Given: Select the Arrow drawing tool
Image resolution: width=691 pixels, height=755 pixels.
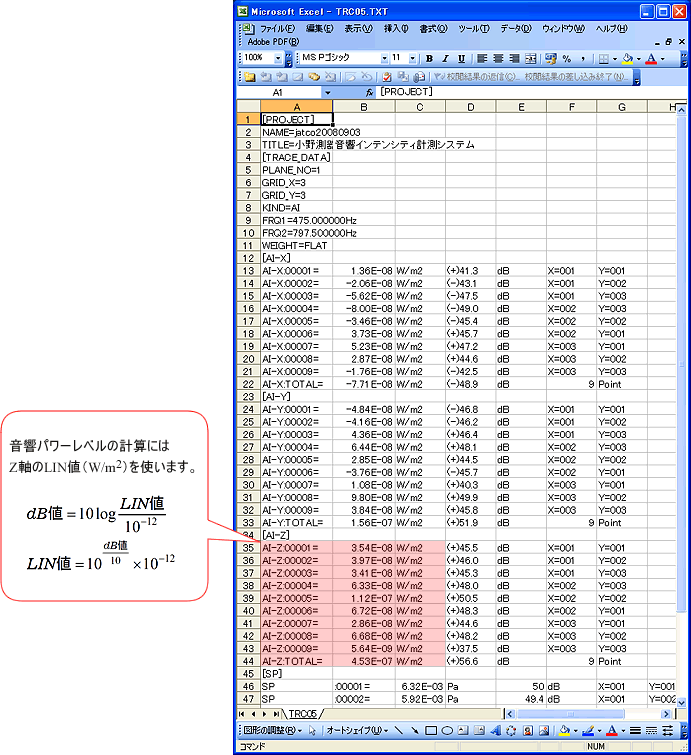Looking at the screenshot, I should coord(414,731).
